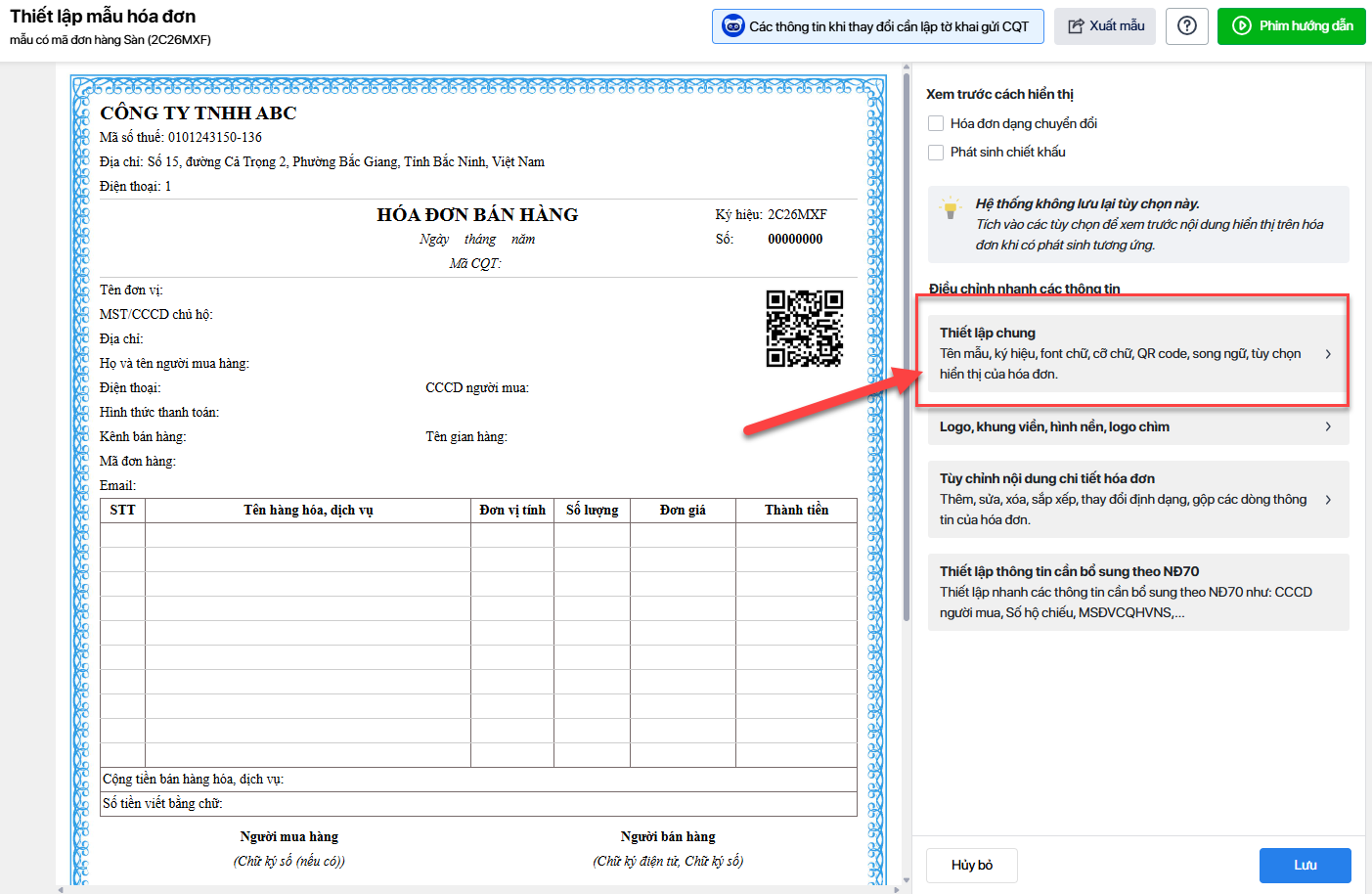Click the HÓA ĐƠN BÁN HÀNG title
1372x894 pixels.
[477, 215]
